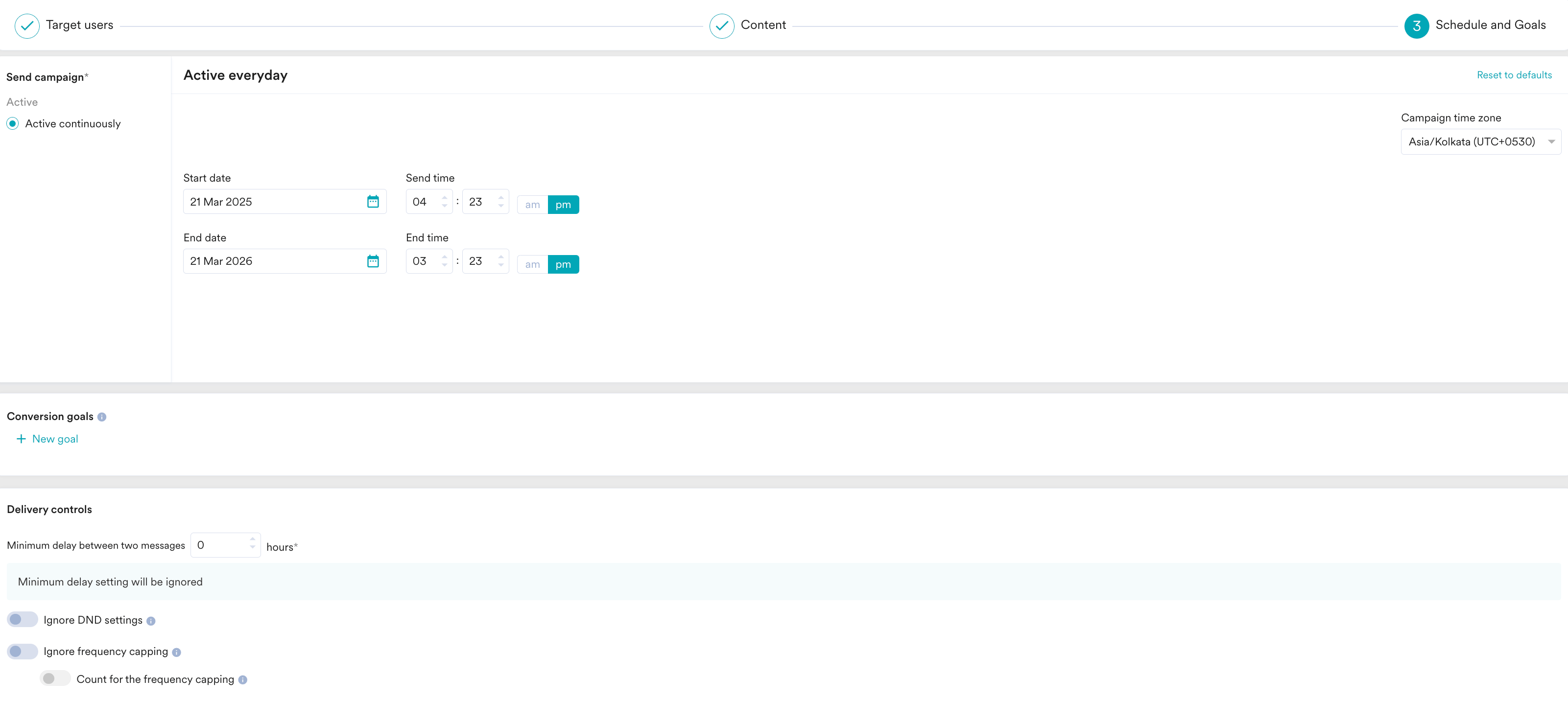Image resolution: width=1568 pixels, height=701 pixels.
Task: Click the Minimum delay setting will be ignored notice
Action: (x=784, y=582)
